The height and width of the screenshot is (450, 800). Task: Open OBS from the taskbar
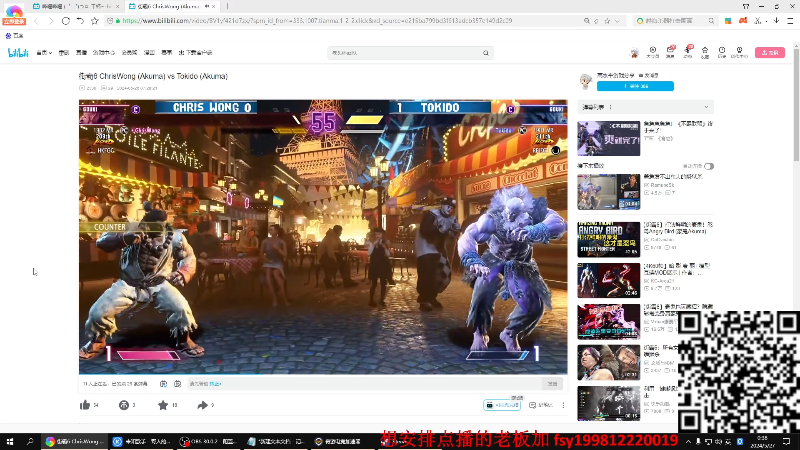click(x=207, y=441)
